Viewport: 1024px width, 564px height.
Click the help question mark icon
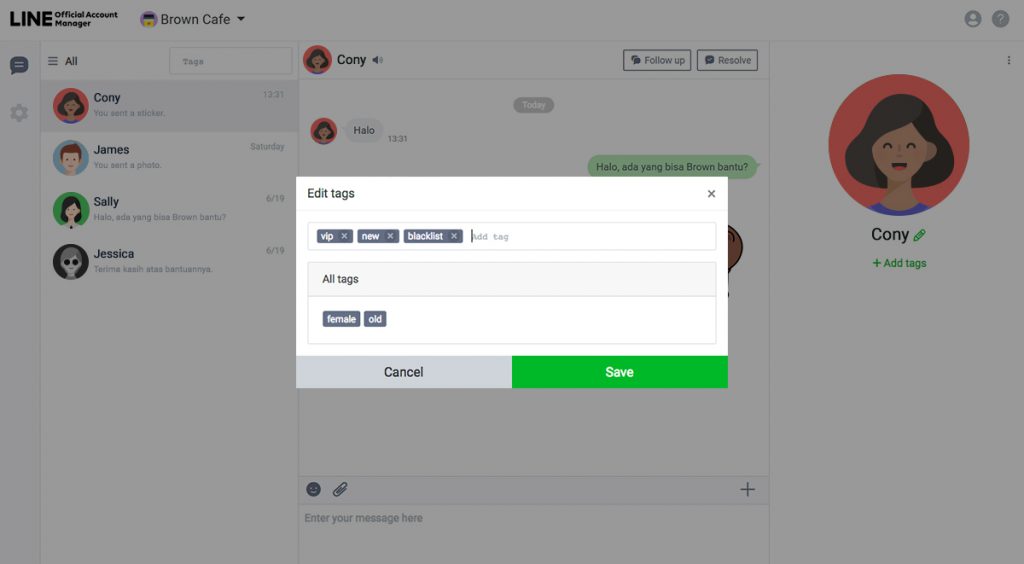point(1000,19)
